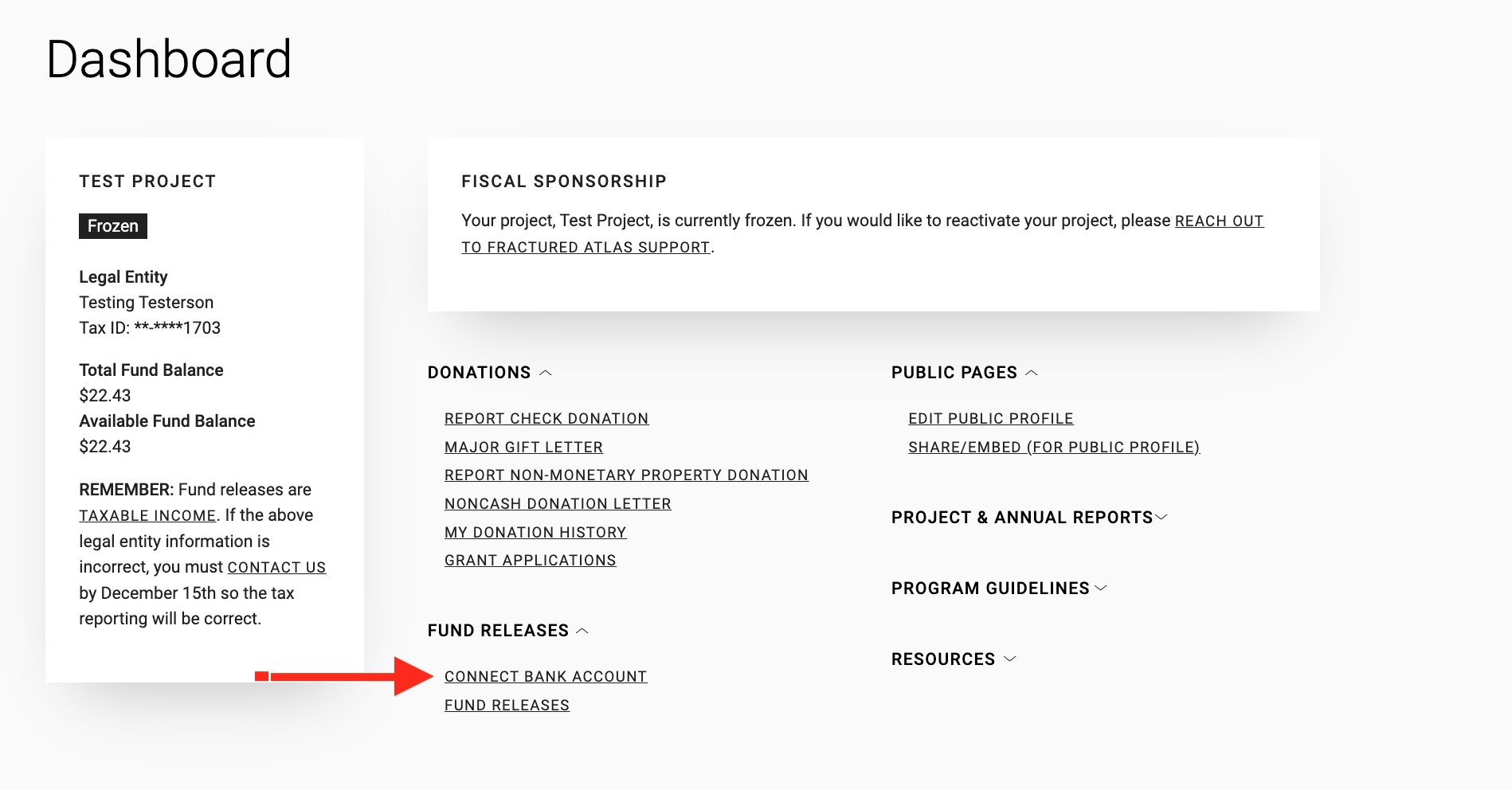
Task: Click SHARE/EMBED for public profile
Action: point(1053,447)
